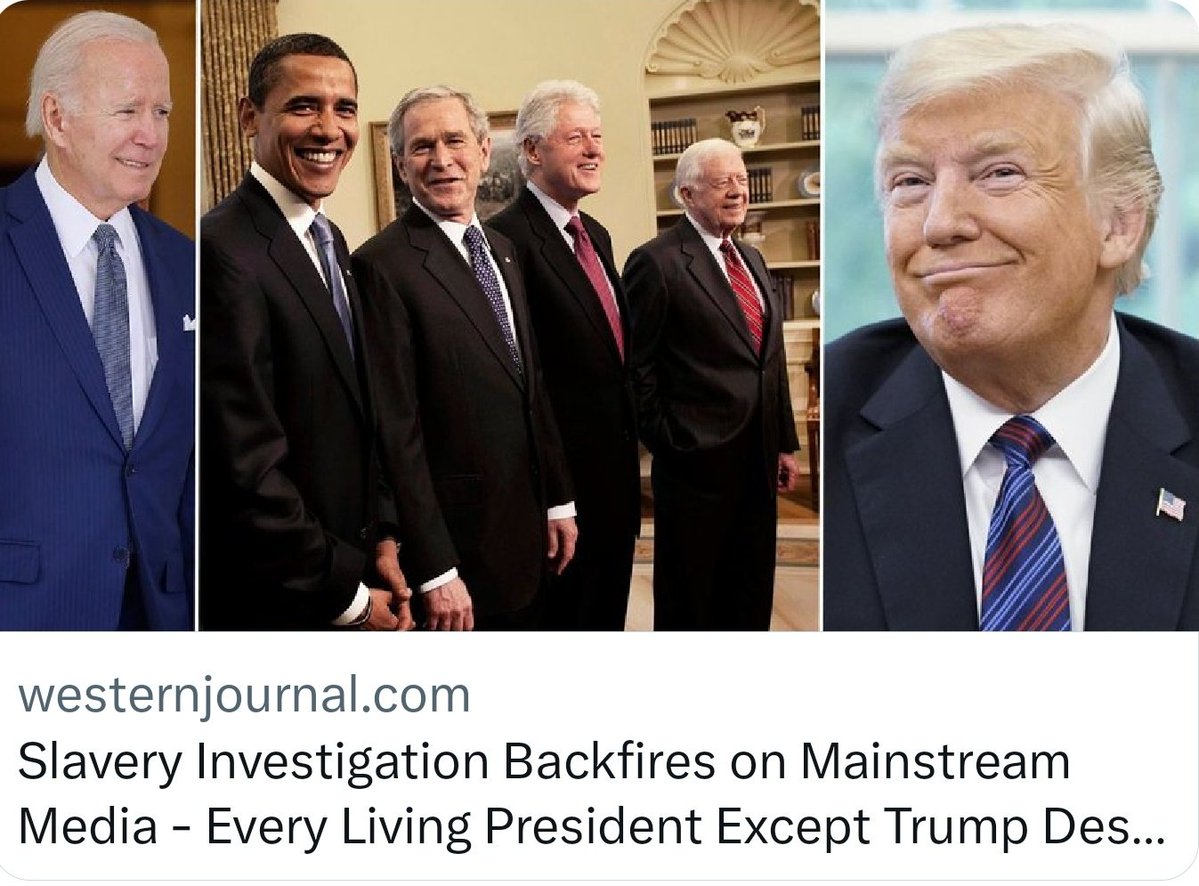Click the headline line starting "Slavery Investigation Backfires"
The height and width of the screenshot is (886, 1199).
click(x=544, y=761)
